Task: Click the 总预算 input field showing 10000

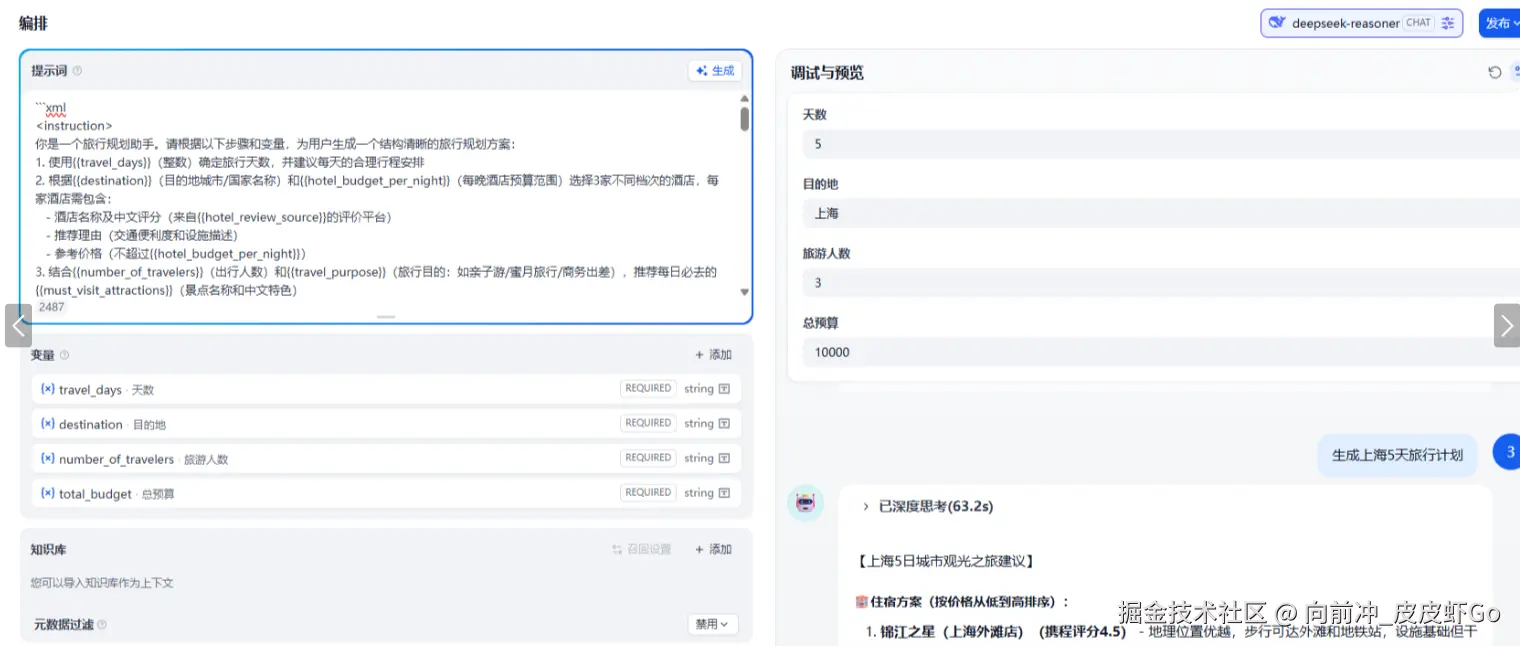Action: point(1161,352)
